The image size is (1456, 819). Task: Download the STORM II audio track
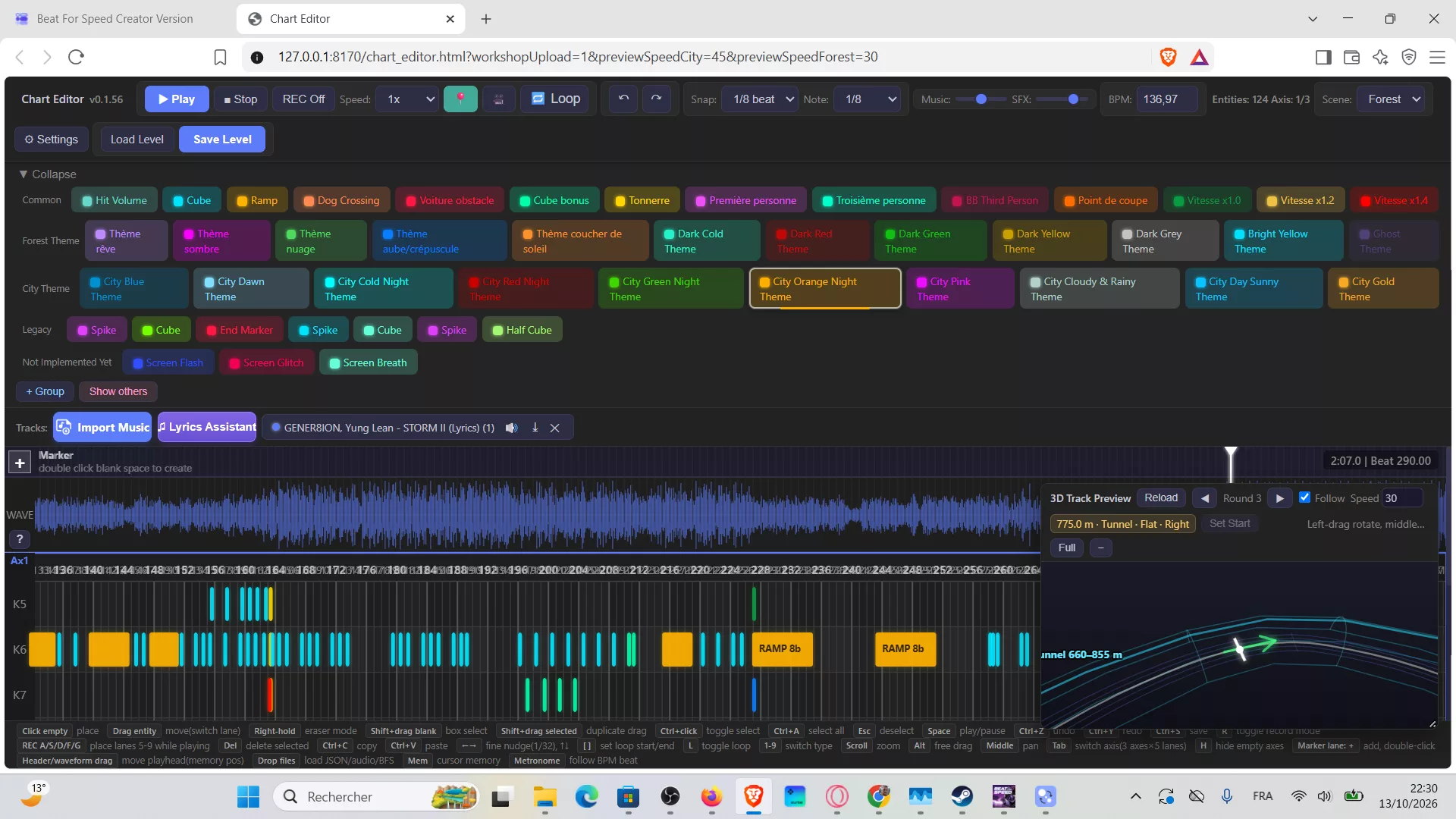tap(535, 428)
